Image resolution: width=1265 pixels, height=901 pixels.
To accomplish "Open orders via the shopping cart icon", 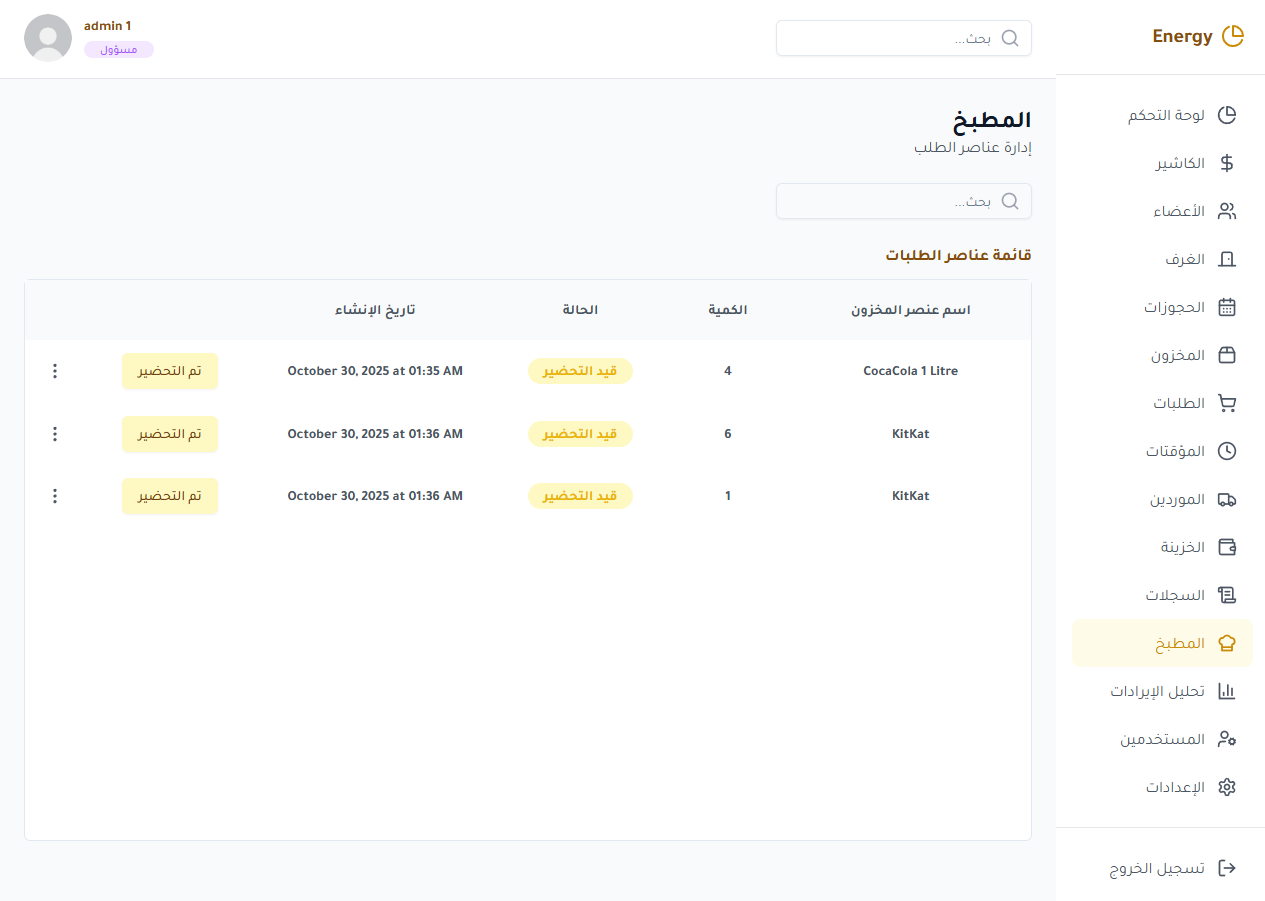I will tap(1227, 403).
